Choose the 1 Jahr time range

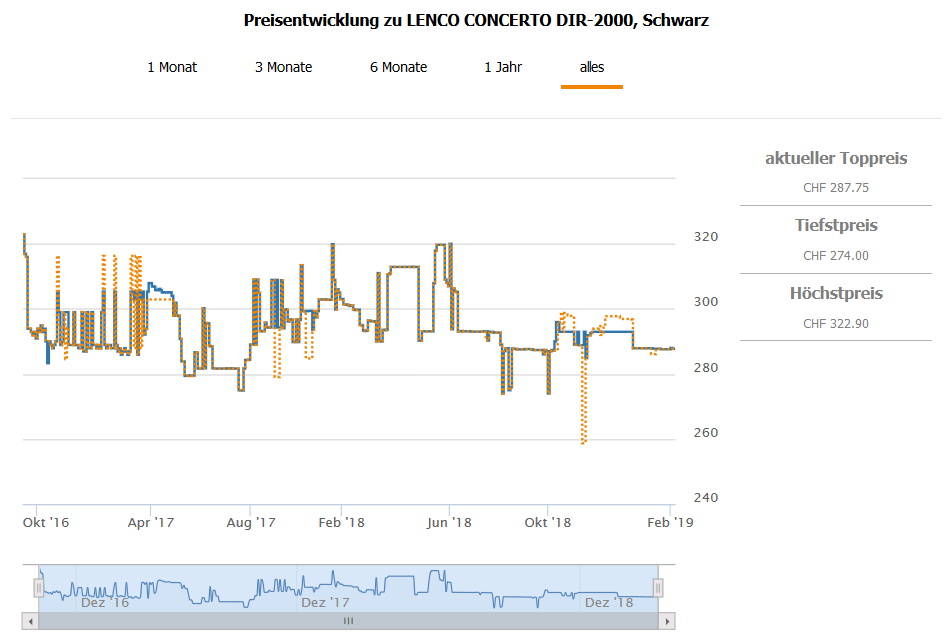pyautogui.click(x=503, y=67)
